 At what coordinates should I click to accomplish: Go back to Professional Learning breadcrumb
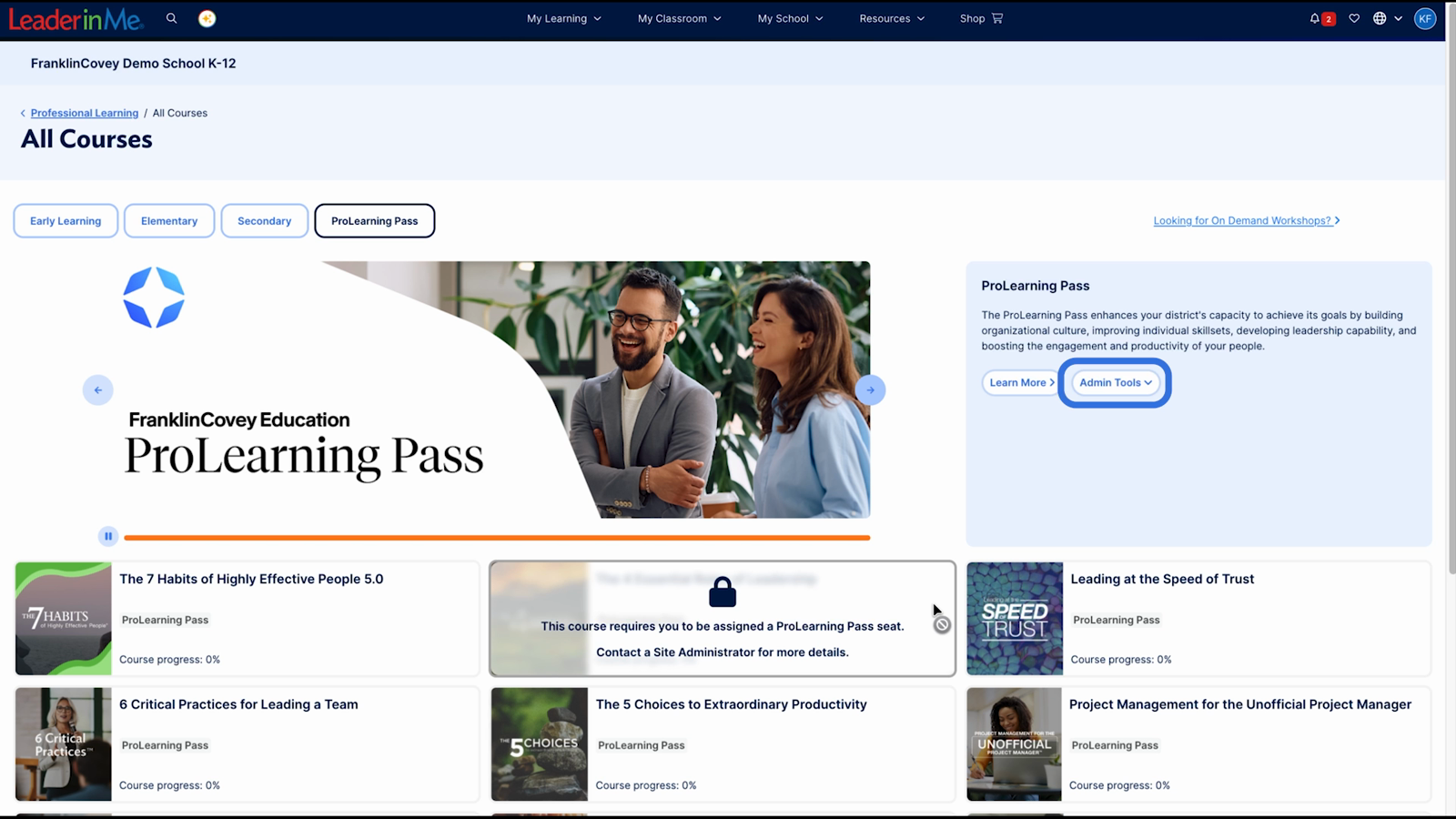pos(85,113)
